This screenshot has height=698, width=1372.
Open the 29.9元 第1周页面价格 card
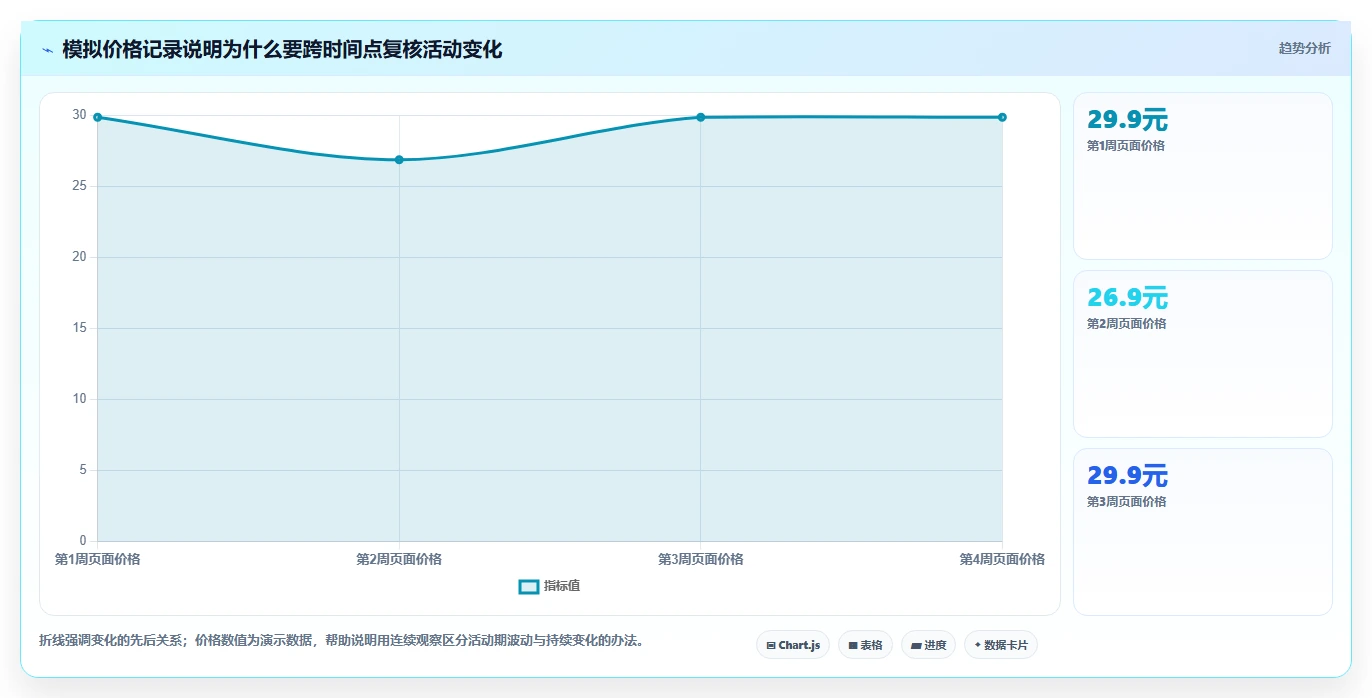click(x=1203, y=176)
